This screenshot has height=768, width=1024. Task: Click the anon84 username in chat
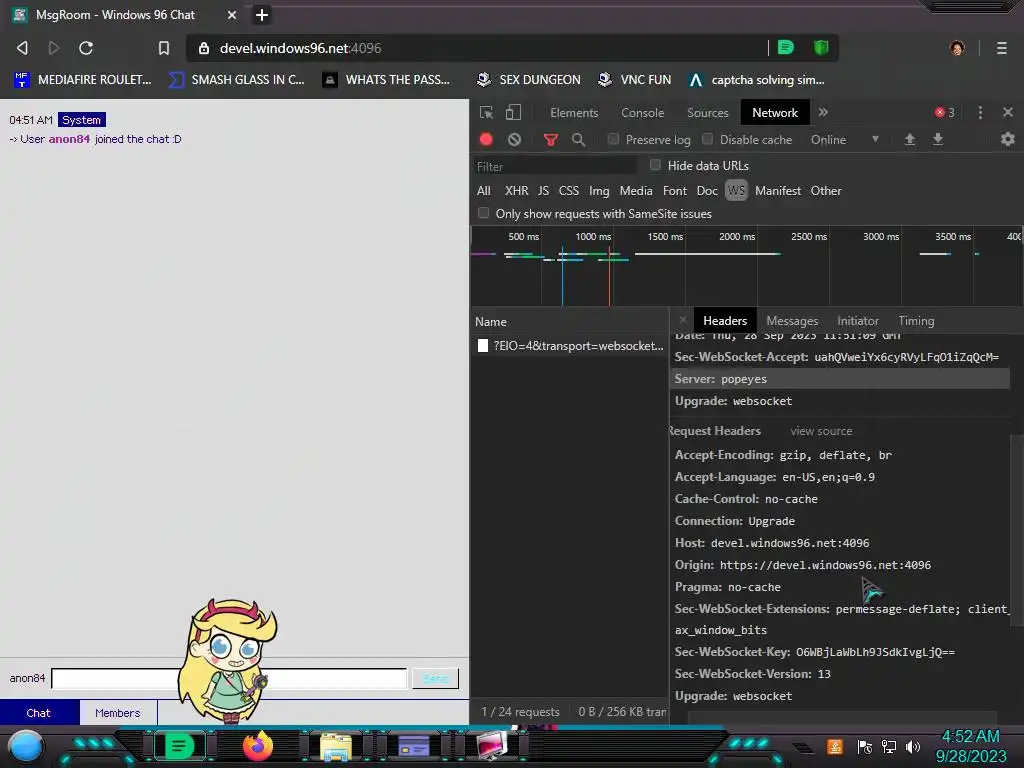tap(69, 139)
